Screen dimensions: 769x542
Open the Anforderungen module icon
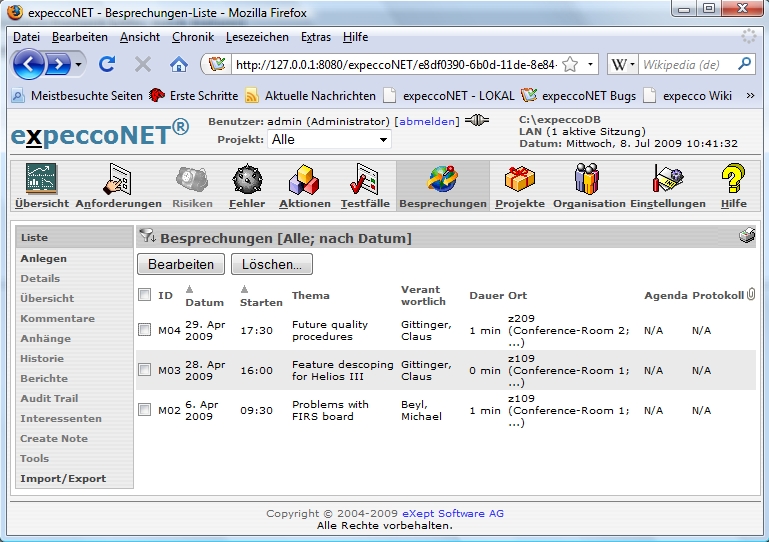118,180
